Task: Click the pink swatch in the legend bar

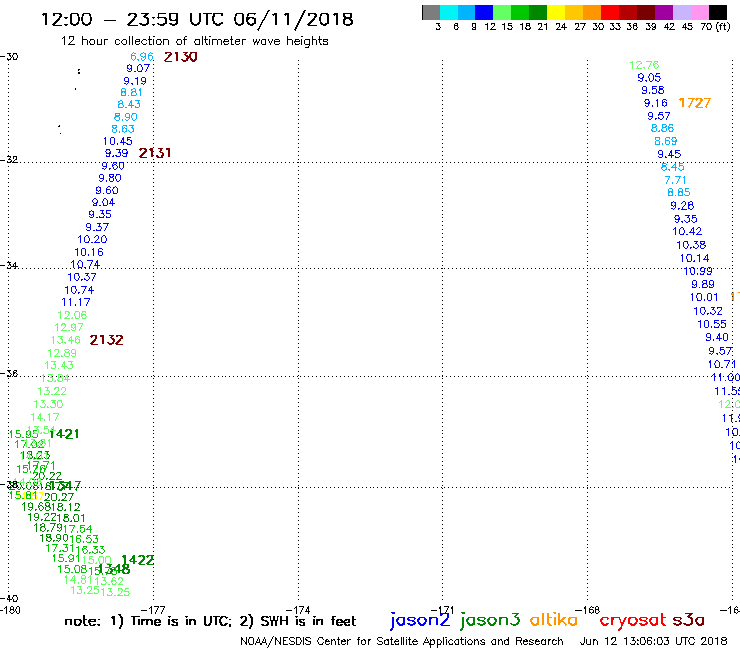Action: point(699,12)
